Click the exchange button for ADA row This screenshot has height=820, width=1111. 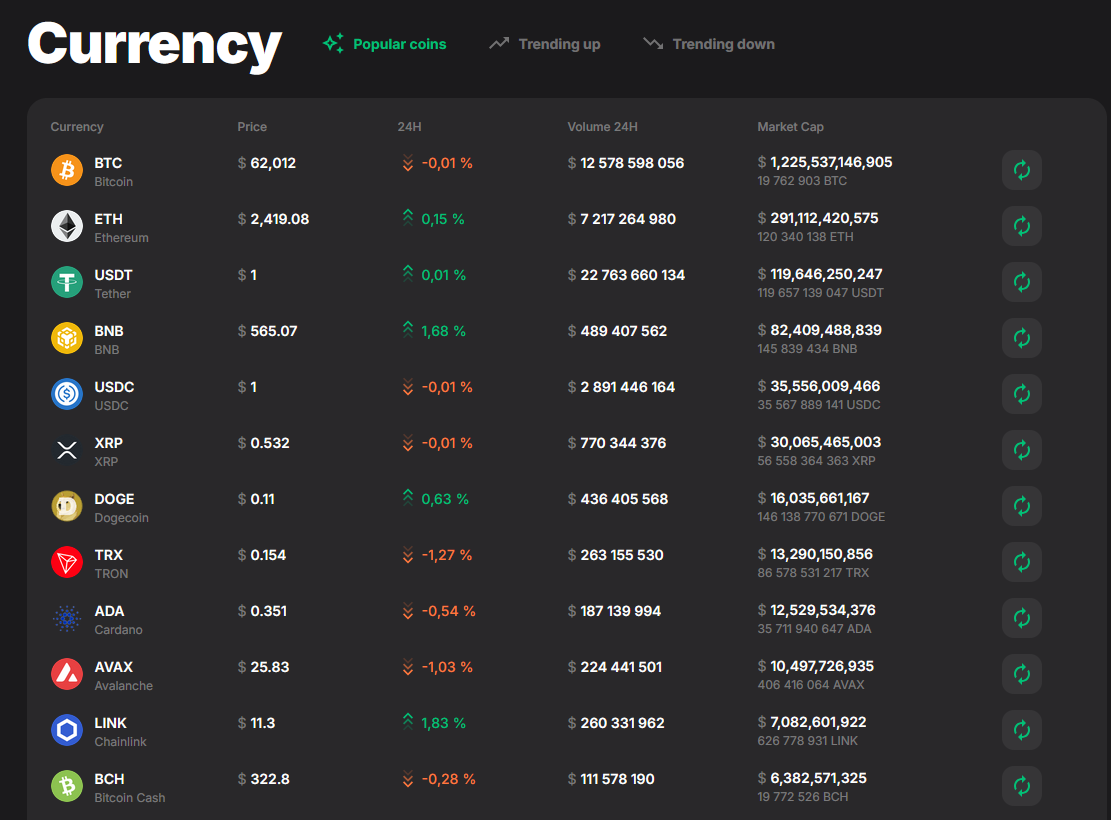1022,618
